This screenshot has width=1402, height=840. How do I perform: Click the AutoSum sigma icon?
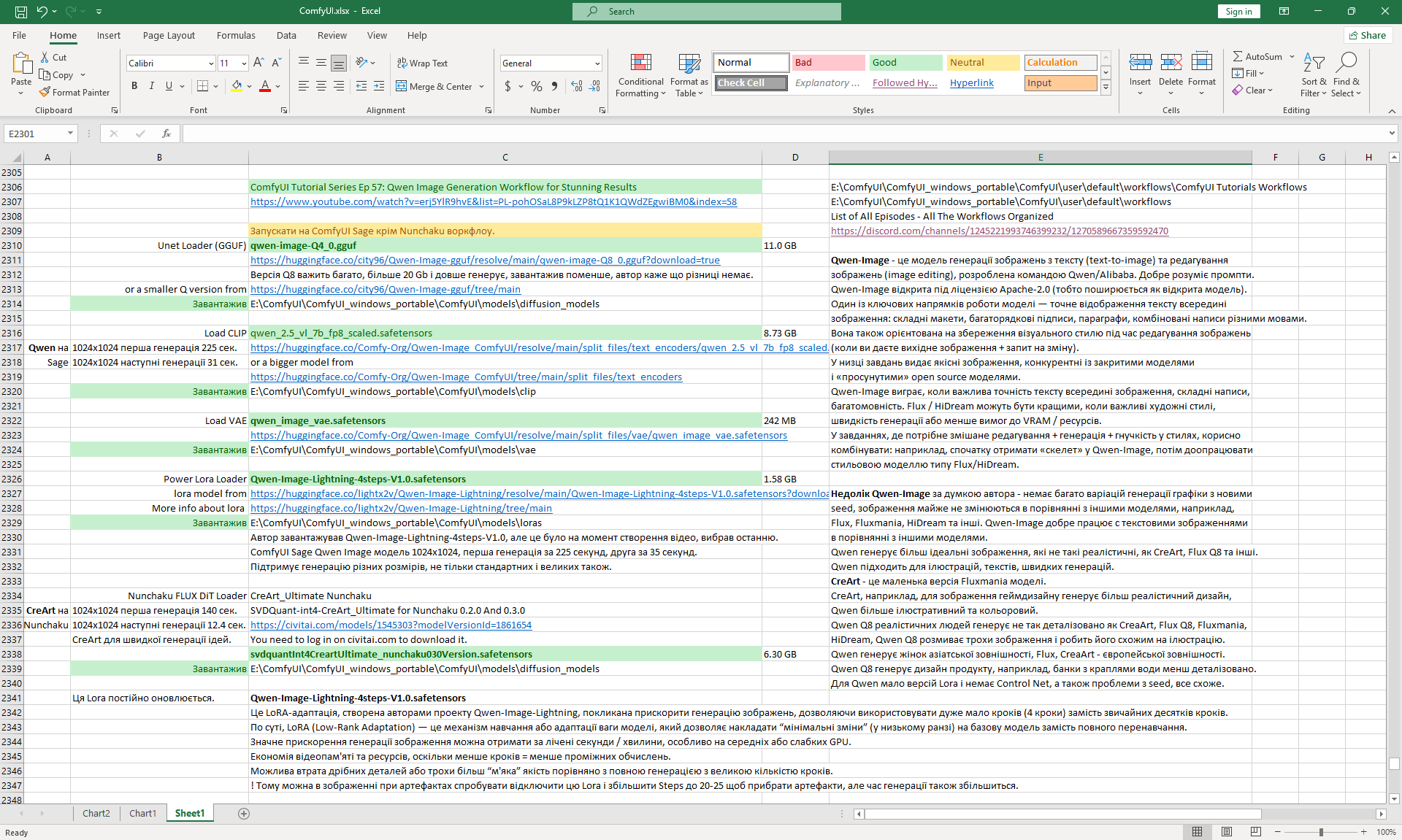[1238, 57]
